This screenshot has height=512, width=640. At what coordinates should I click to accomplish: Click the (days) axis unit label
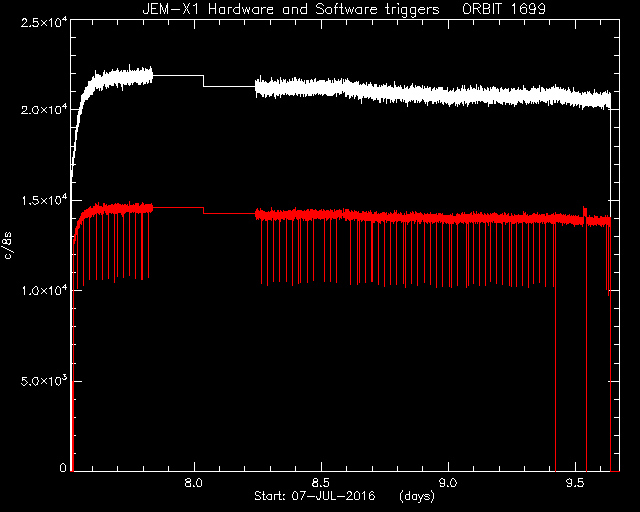coord(417,496)
